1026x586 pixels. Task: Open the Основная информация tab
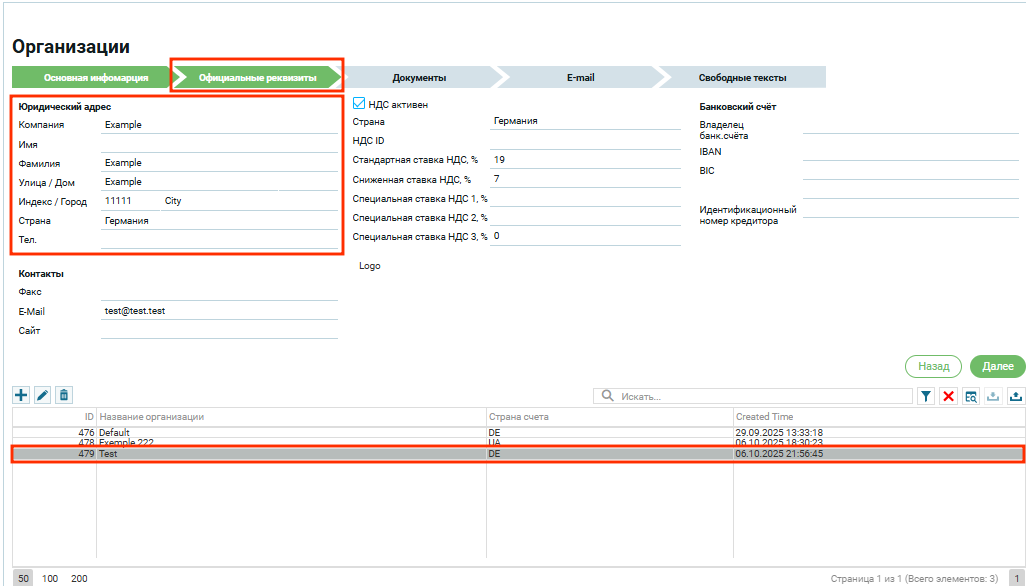point(95,77)
